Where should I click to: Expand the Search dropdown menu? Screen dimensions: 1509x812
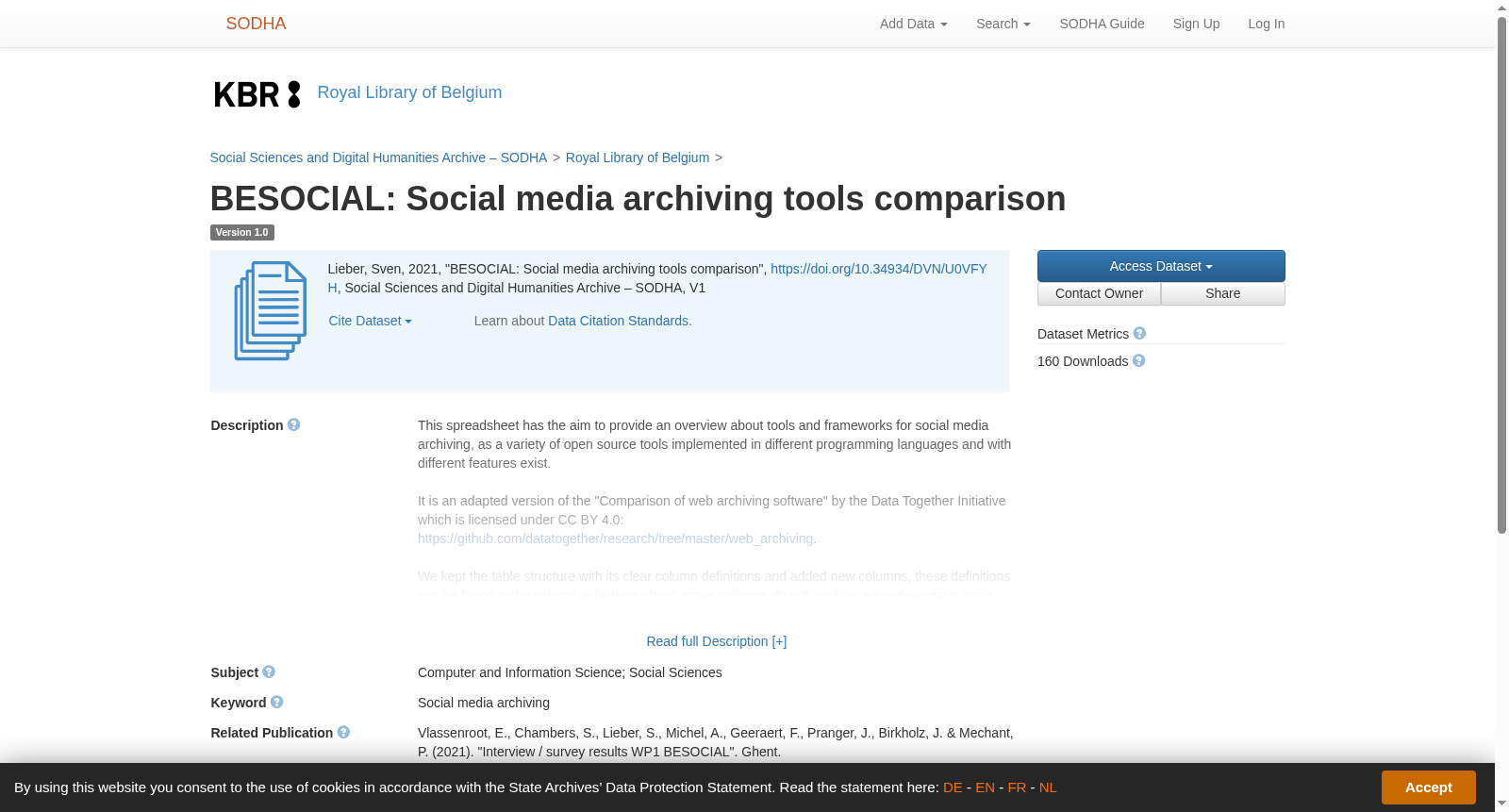coord(1003,24)
